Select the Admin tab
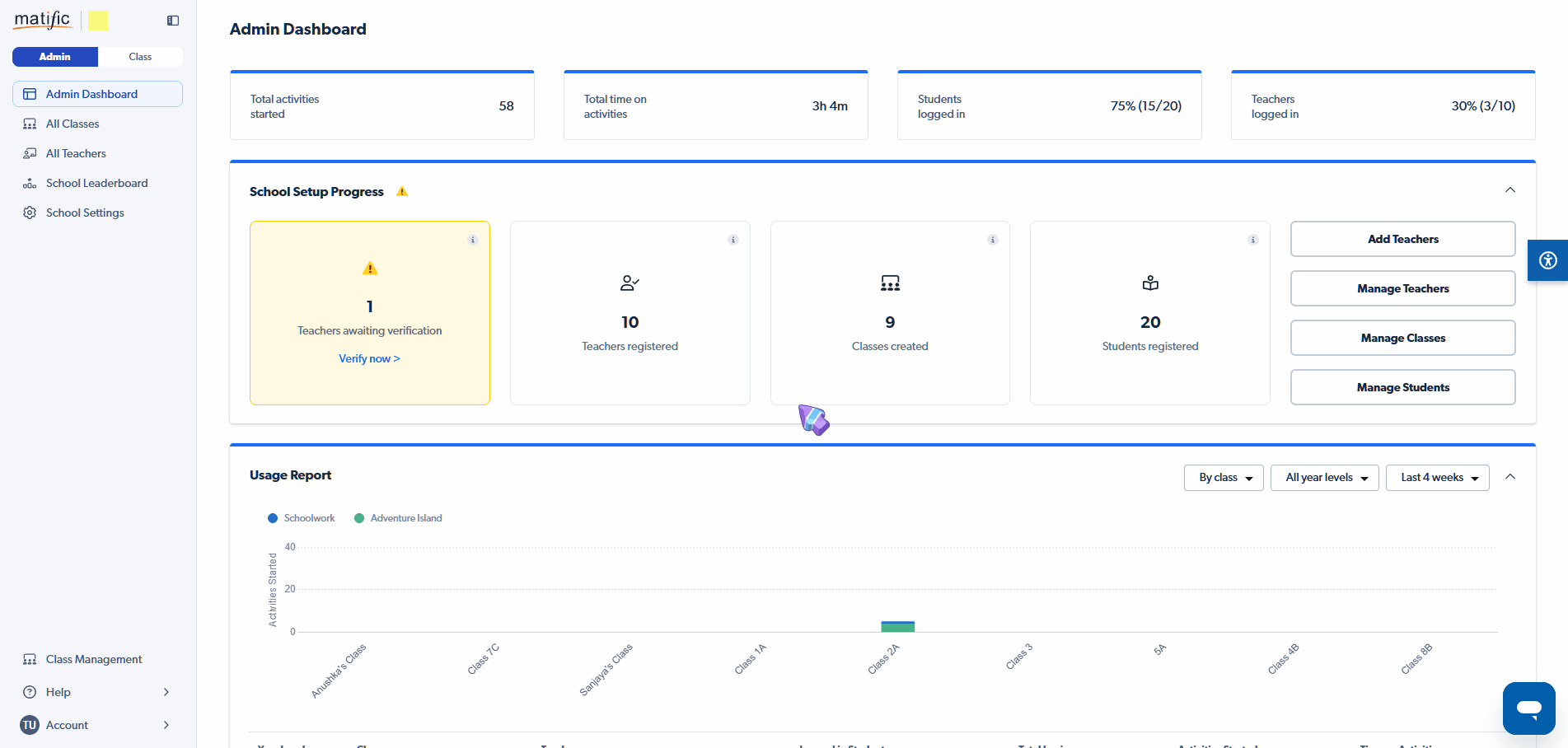The height and width of the screenshot is (748, 1568). pos(54,57)
